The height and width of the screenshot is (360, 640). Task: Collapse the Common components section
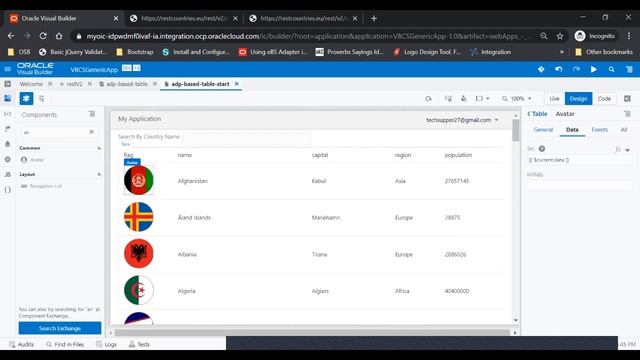(x=99, y=148)
